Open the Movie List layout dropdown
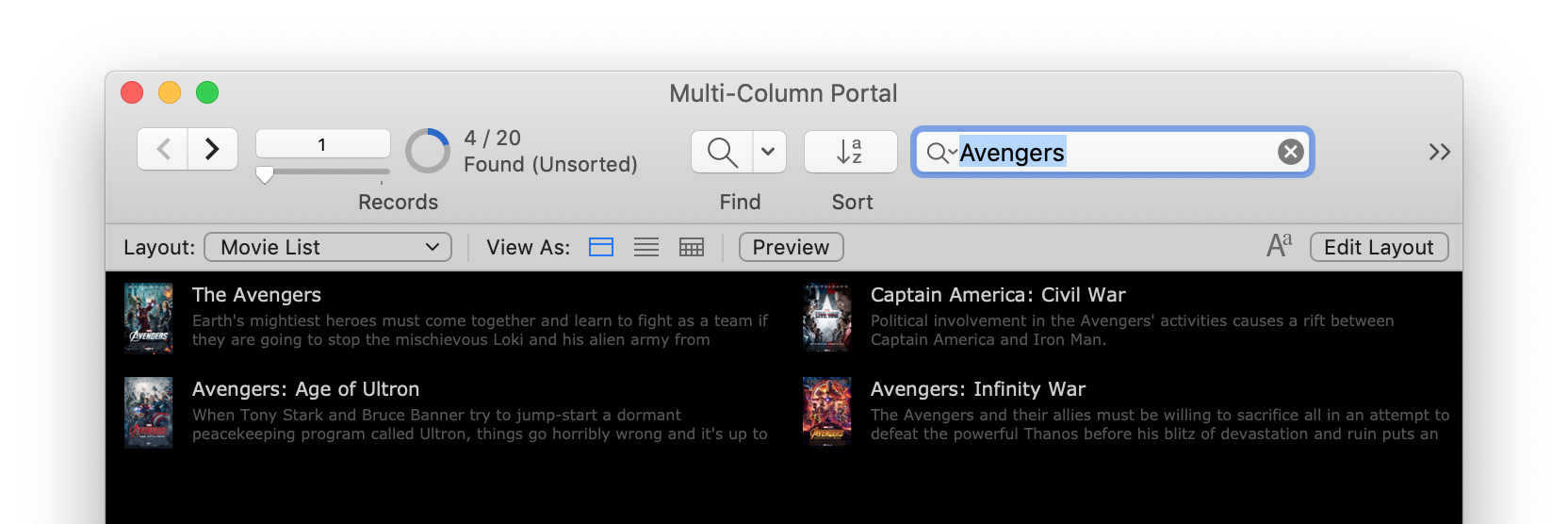1568x524 pixels. click(x=328, y=247)
